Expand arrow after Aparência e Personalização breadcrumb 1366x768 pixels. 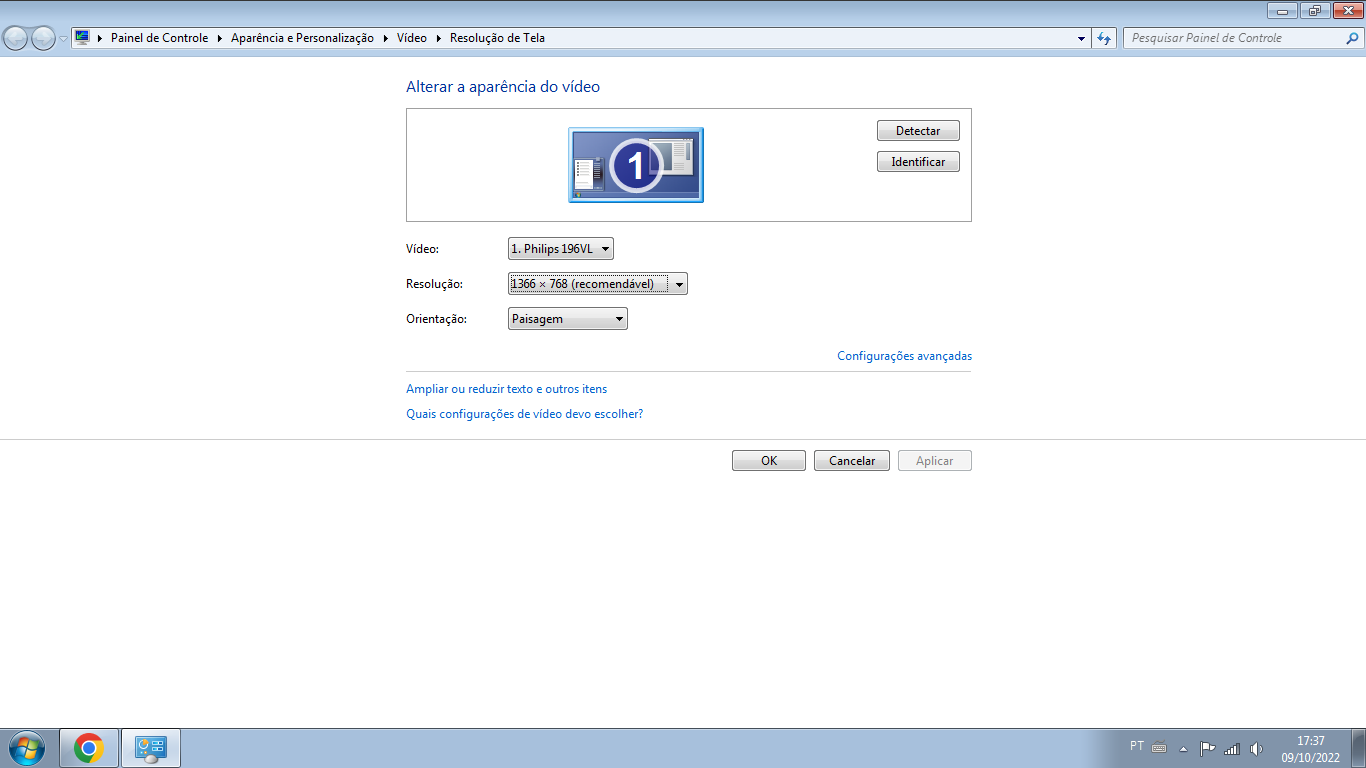click(x=386, y=38)
